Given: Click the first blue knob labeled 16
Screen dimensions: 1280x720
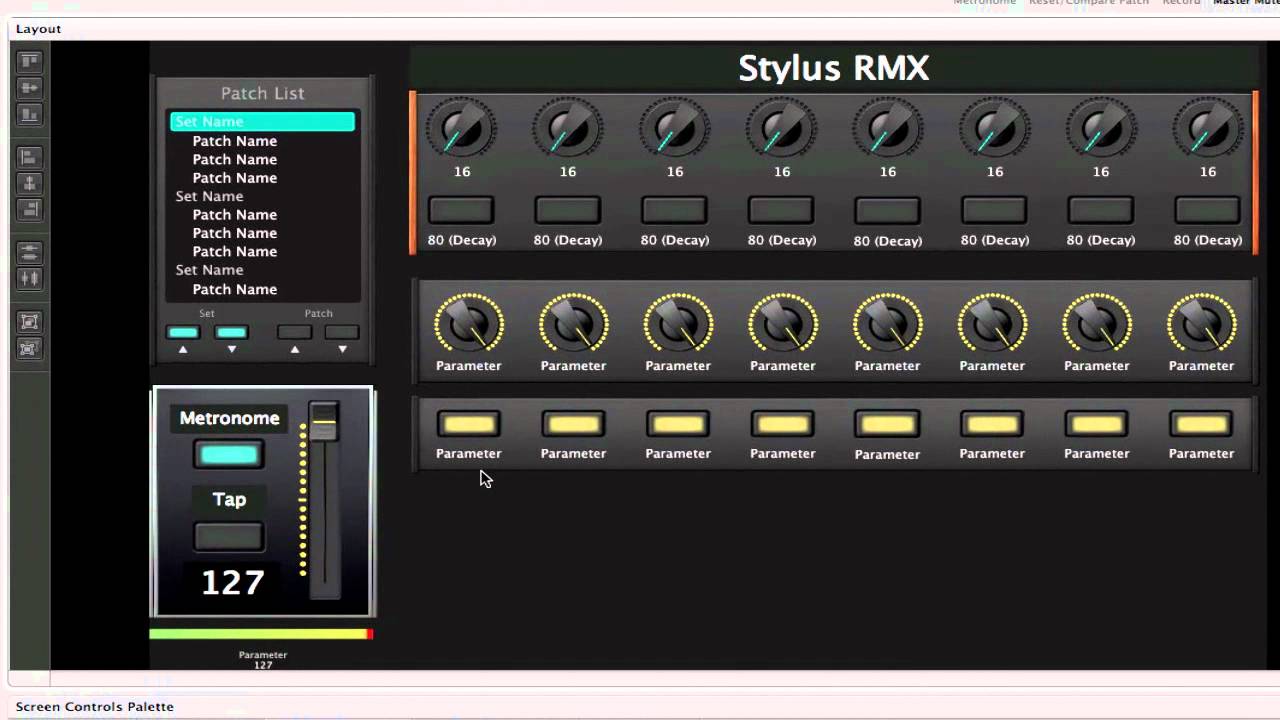Looking at the screenshot, I should pyautogui.click(x=461, y=130).
